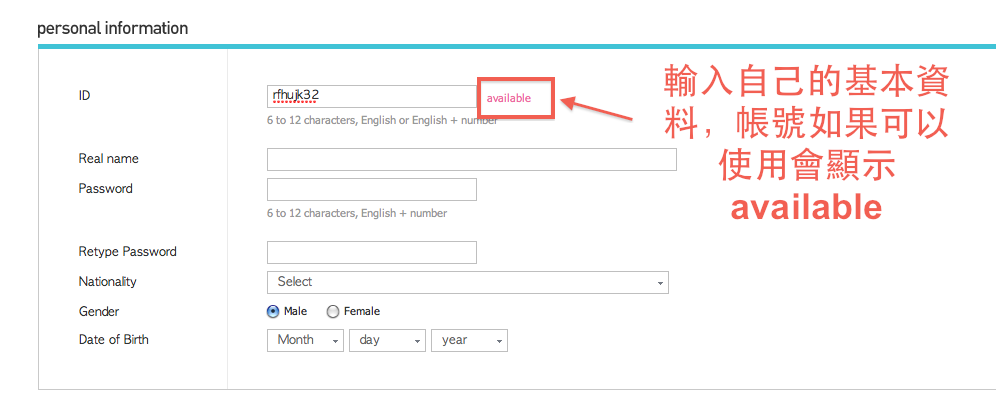Image resolution: width=996 pixels, height=413 pixels.
Task: Click the 'Gender' label
Action: click(99, 311)
